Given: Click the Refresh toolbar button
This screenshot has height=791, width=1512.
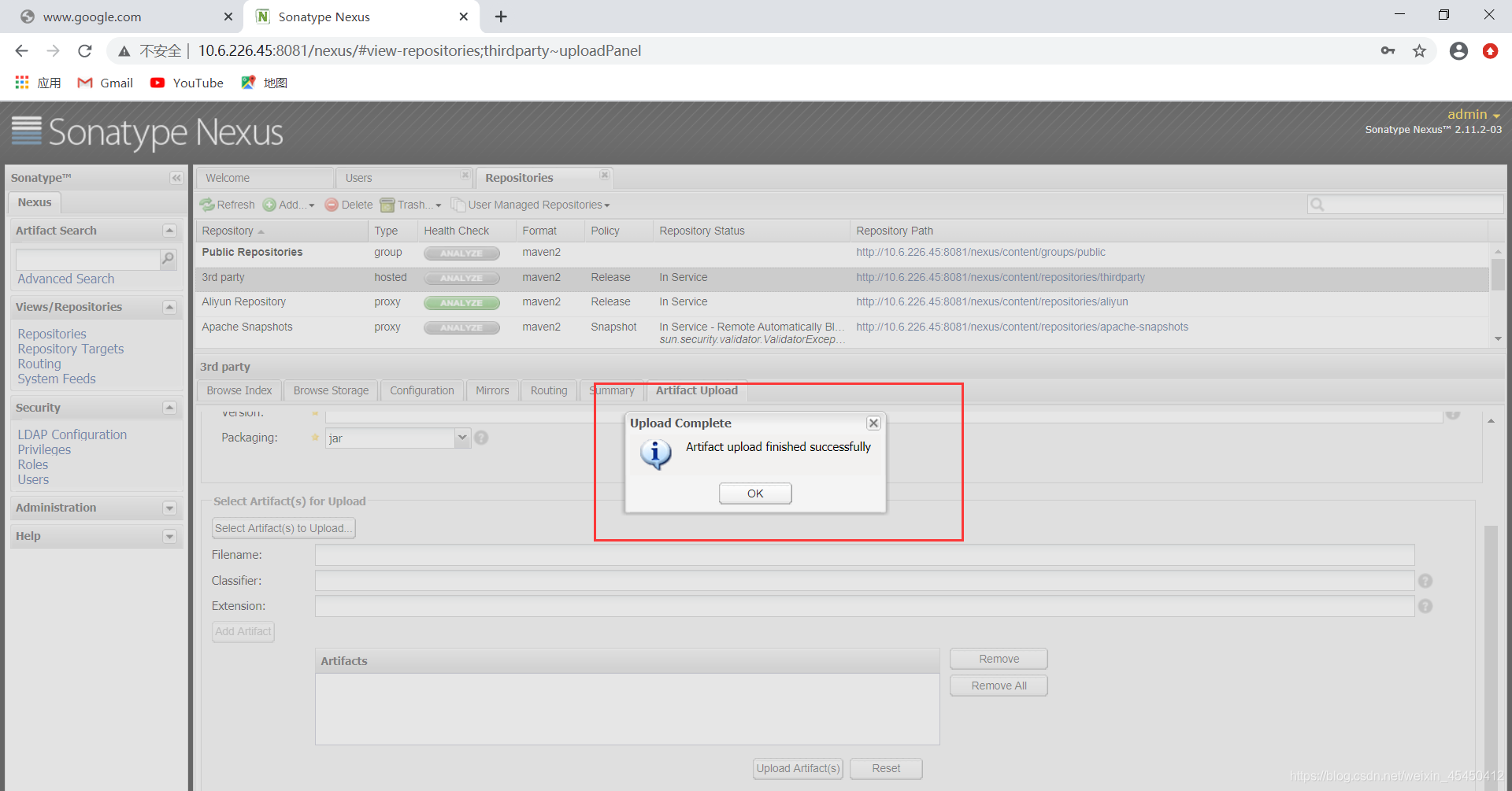Looking at the screenshot, I should [x=228, y=205].
